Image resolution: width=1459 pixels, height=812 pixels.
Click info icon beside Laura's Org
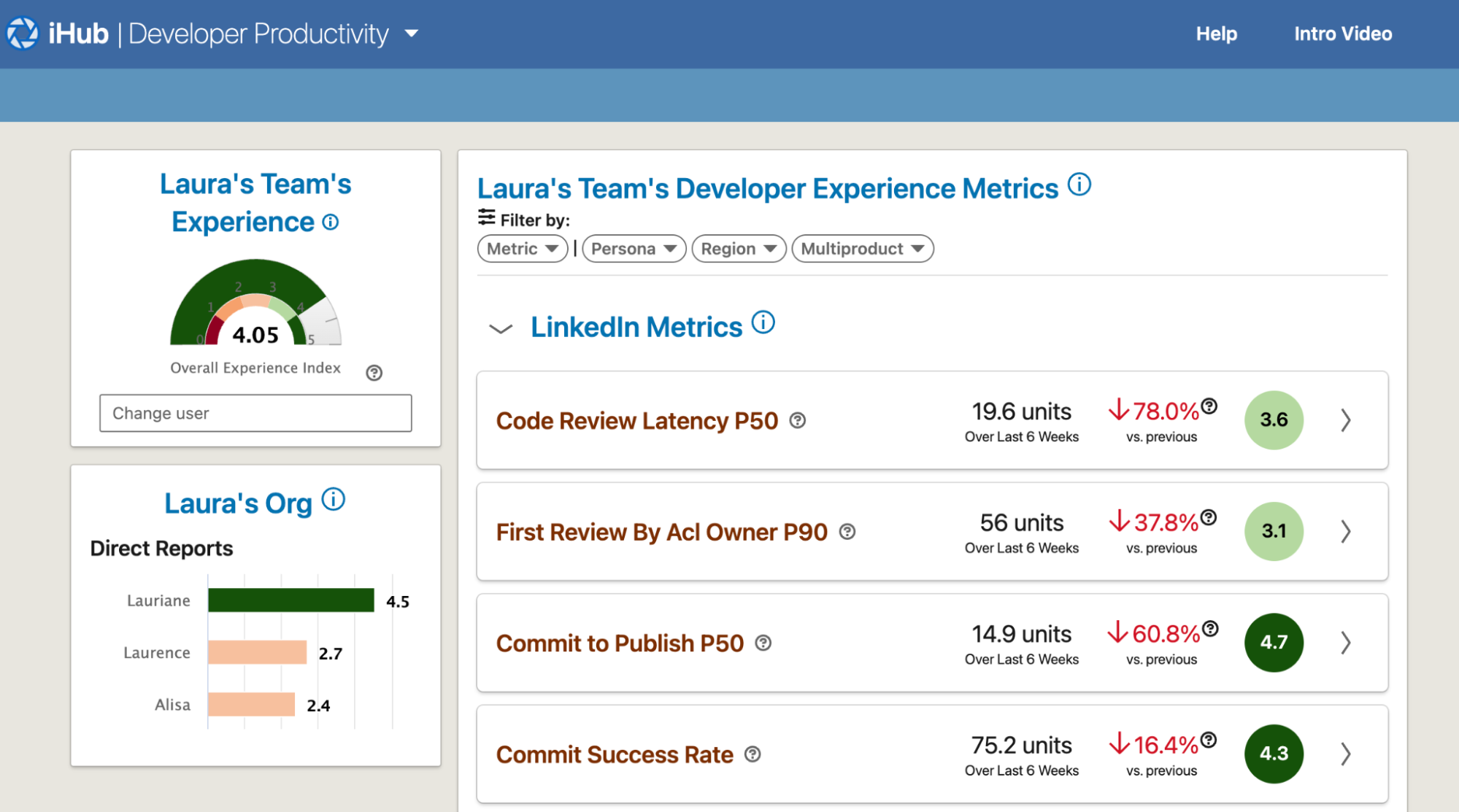click(x=334, y=500)
